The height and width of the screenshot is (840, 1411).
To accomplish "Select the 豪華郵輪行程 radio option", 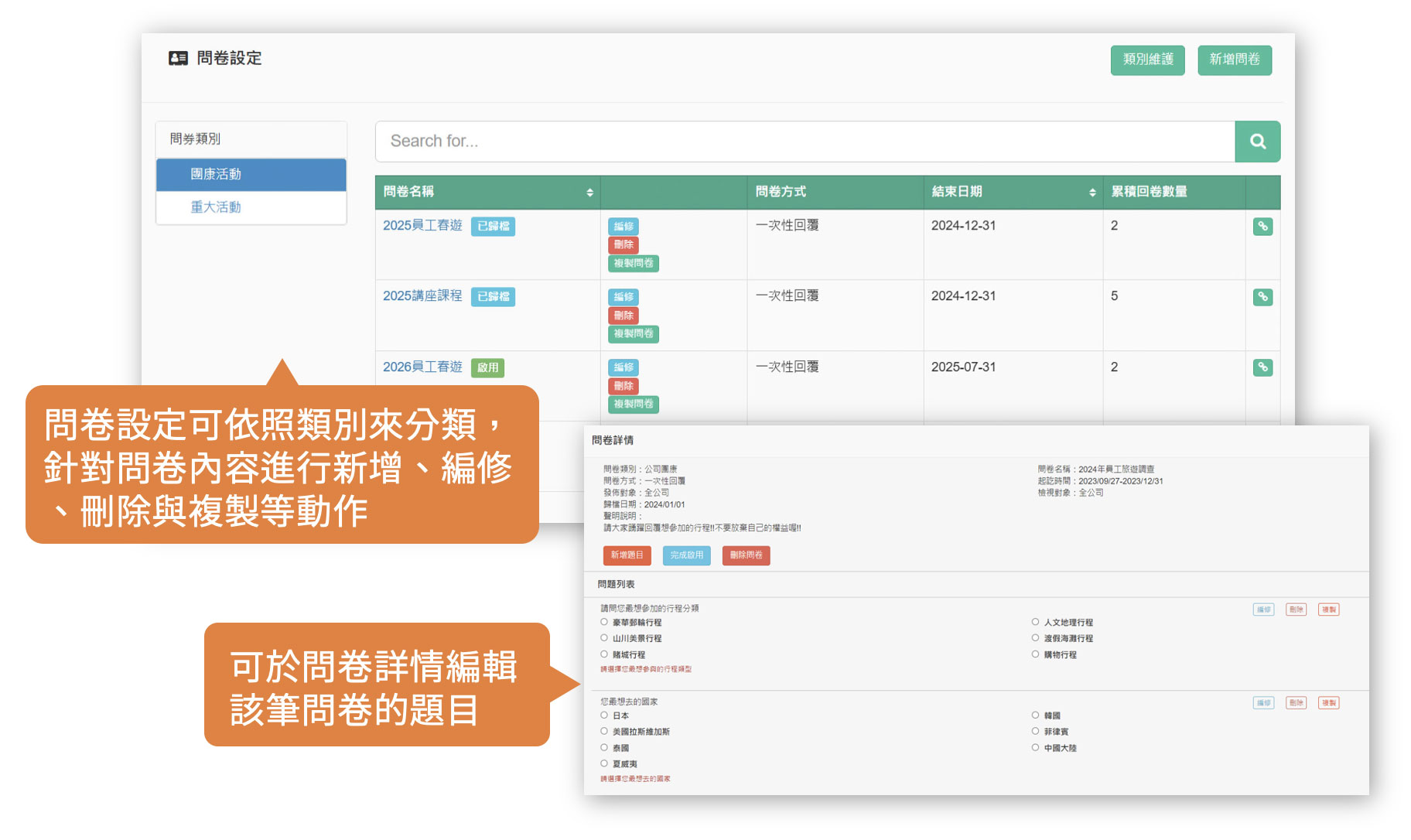I will coord(604,622).
